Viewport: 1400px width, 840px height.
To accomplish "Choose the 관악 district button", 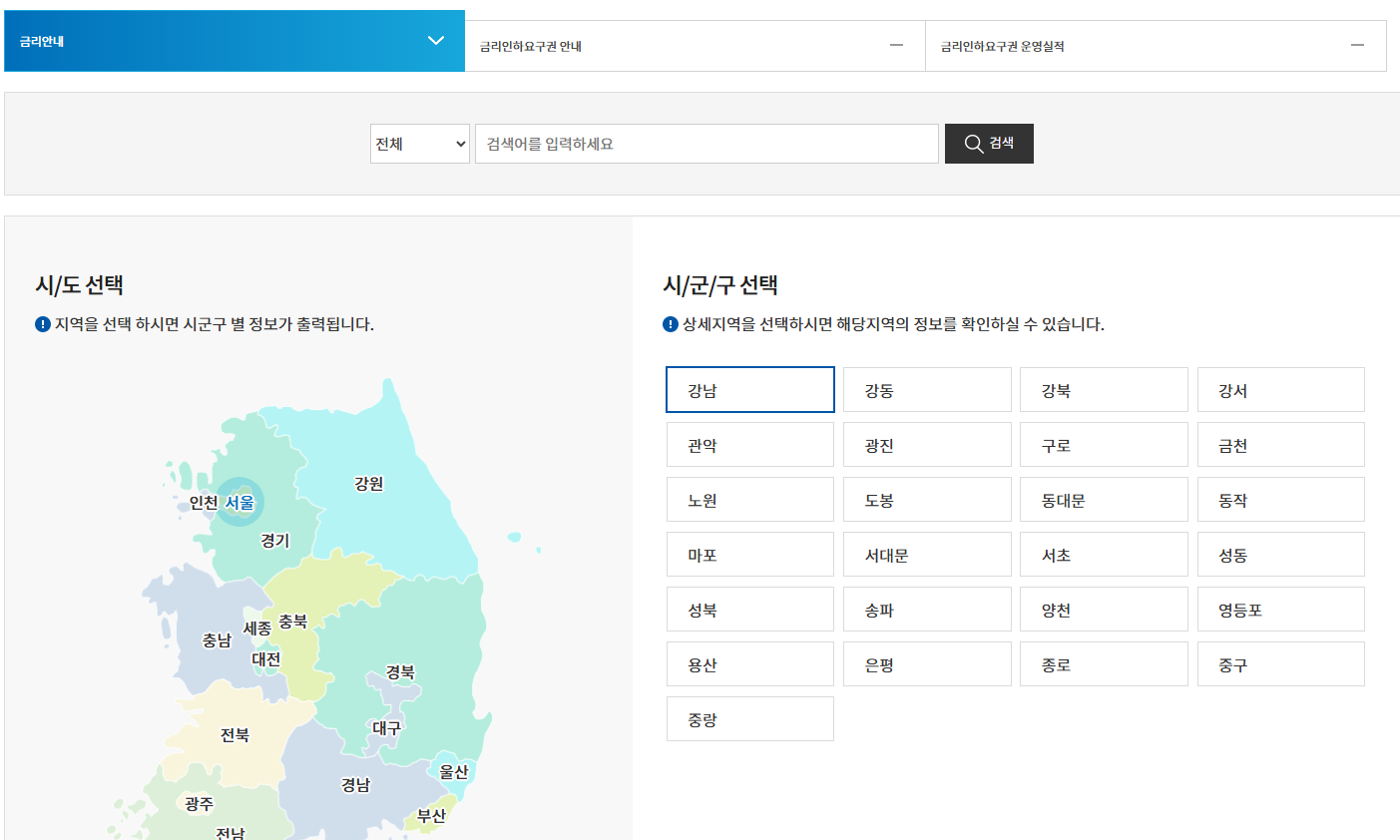I will click(750, 445).
